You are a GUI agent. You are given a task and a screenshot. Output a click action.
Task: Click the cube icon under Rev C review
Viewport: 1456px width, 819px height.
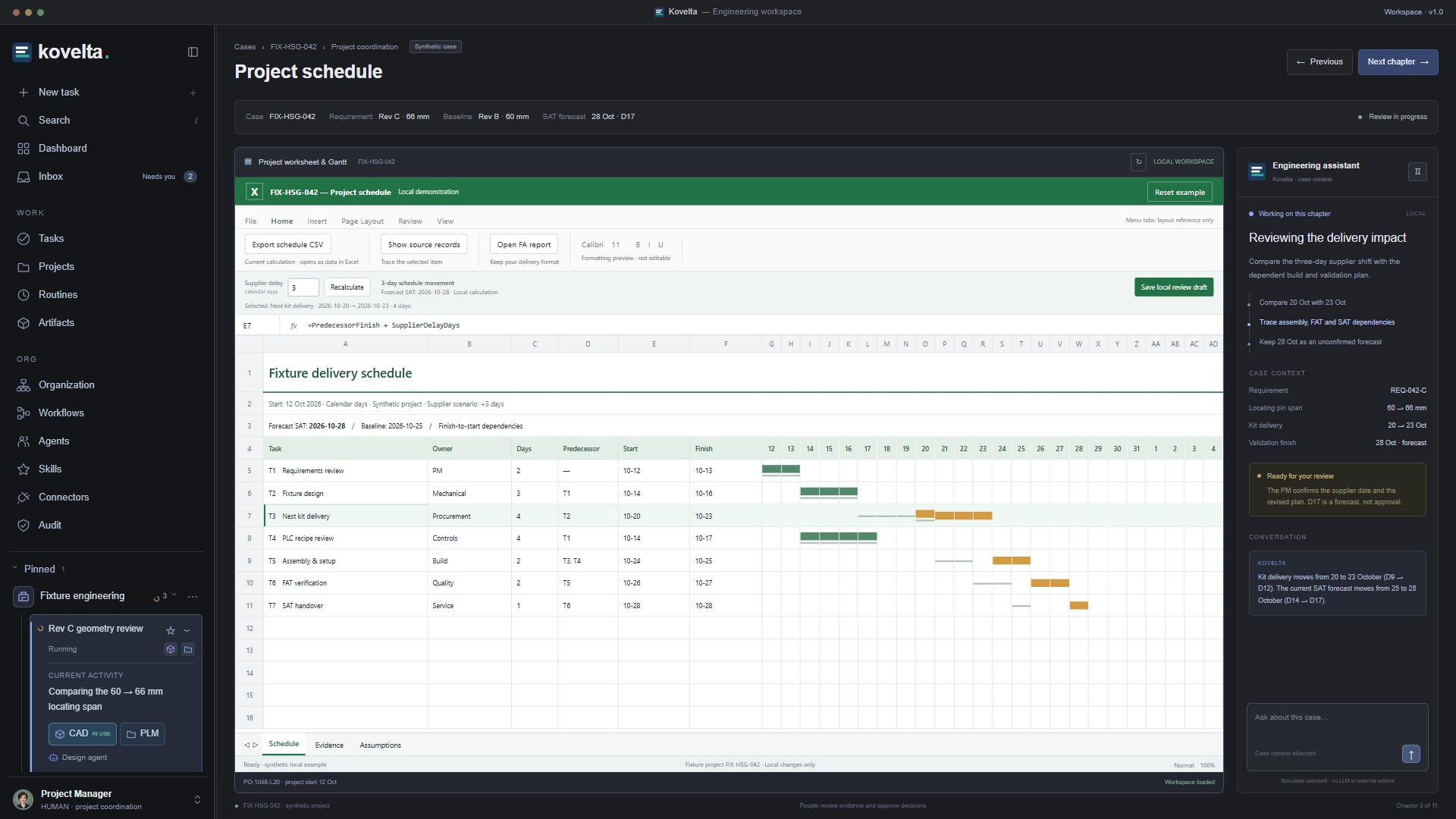click(x=171, y=649)
